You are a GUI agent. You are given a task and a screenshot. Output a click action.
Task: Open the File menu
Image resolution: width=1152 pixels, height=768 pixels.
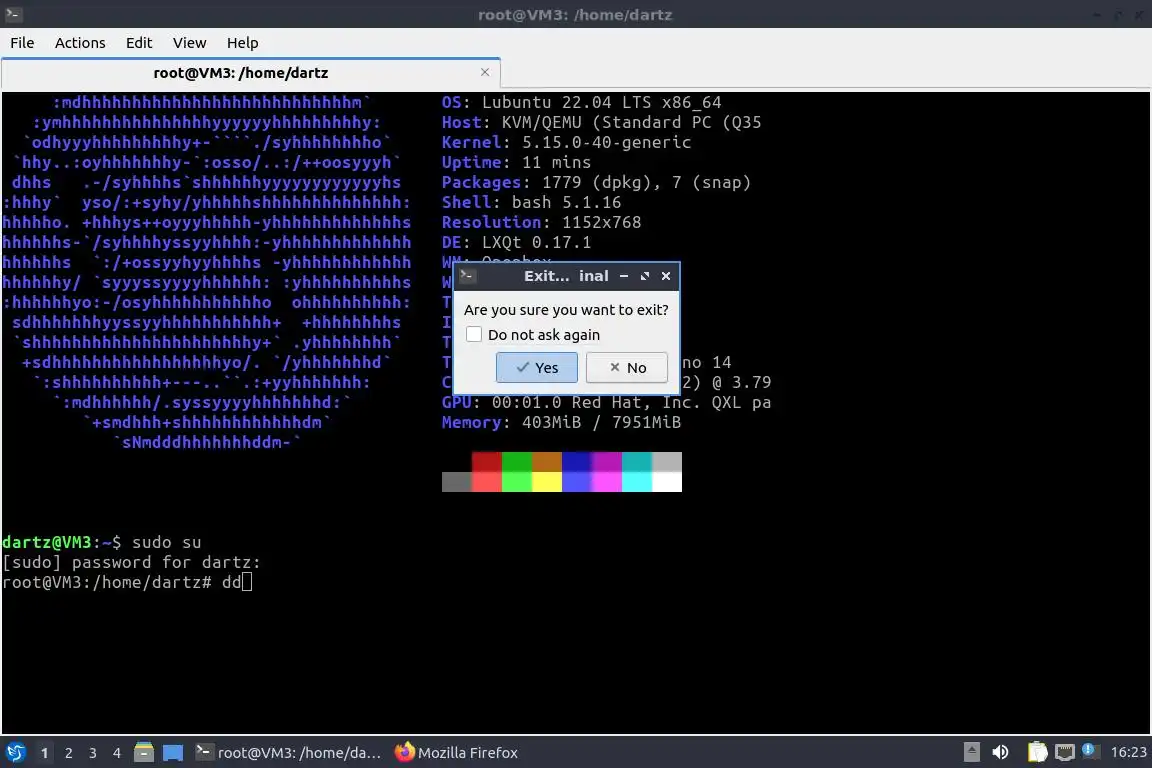[22, 43]
